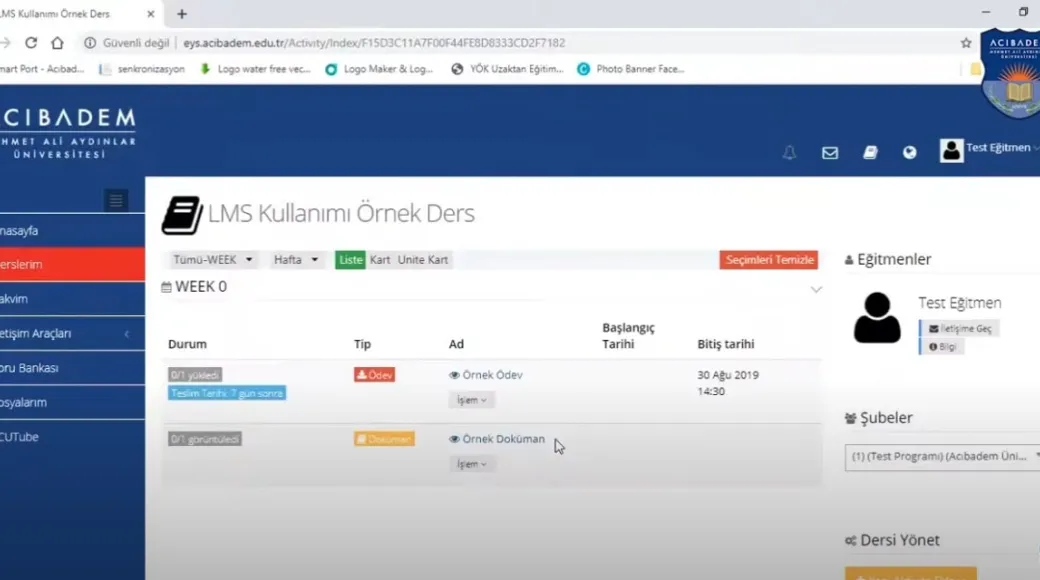Open Soru Bankası in sidebar
1040x580 pixels.
coord(72,368)
